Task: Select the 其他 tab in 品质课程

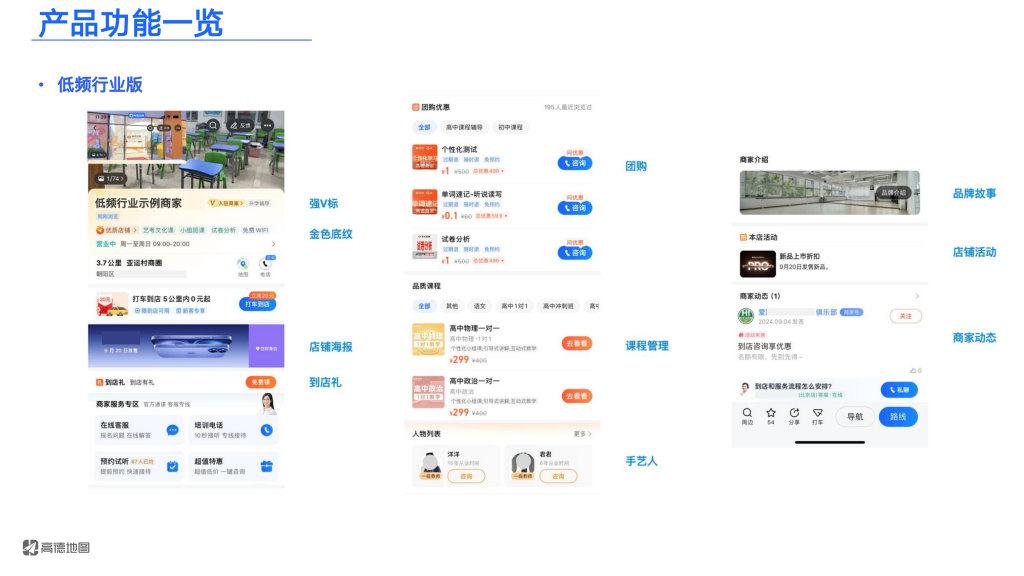Action: tap(452, 306)
